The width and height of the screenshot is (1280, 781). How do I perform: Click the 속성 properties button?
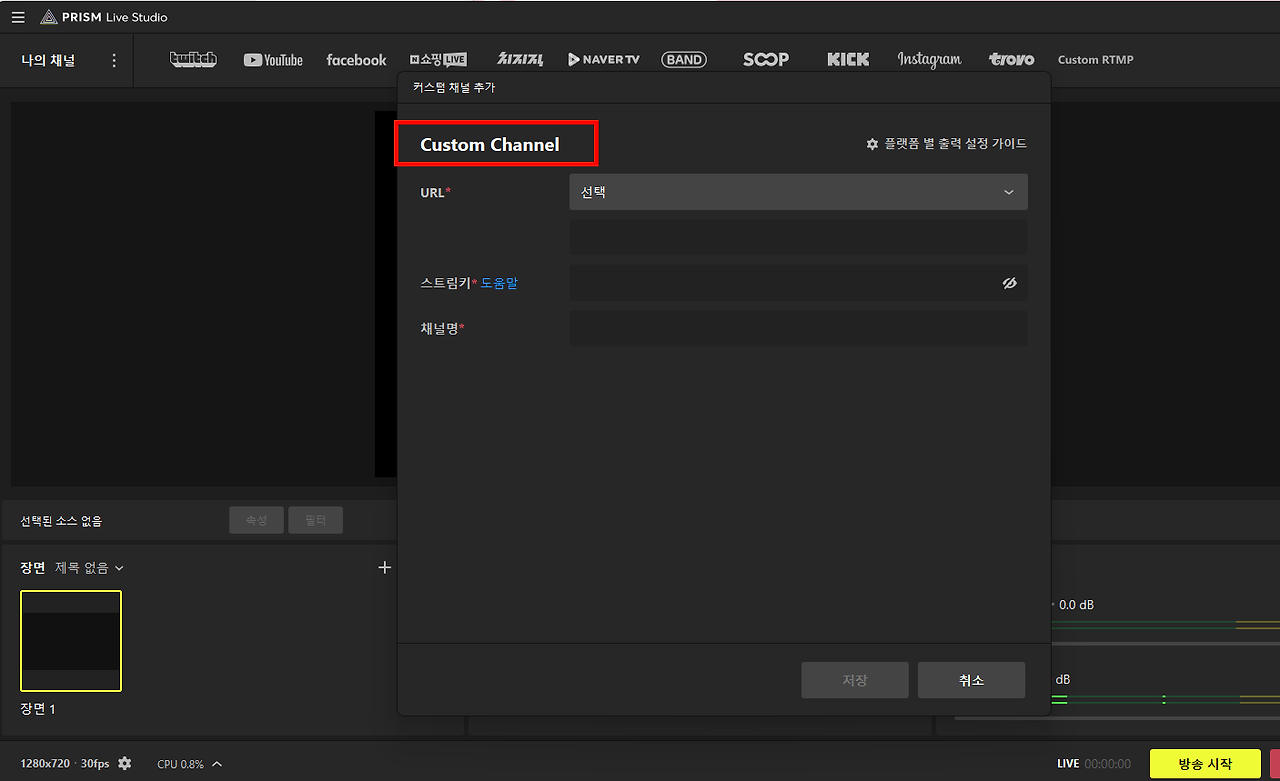click(256, 520)
